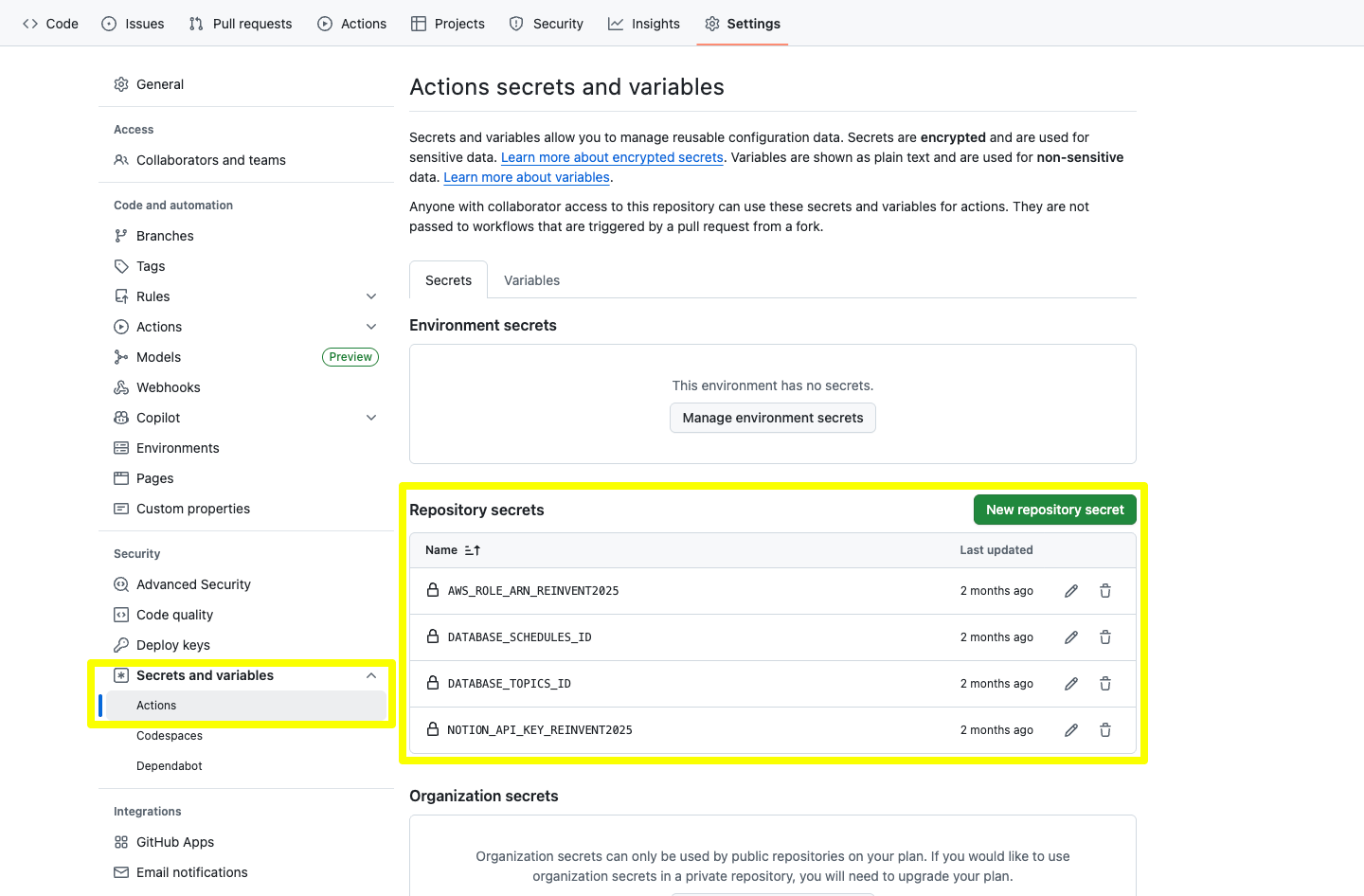The image size is (1364, 896).
Task: Open the Insights repository tab
Action: (644, 24)
